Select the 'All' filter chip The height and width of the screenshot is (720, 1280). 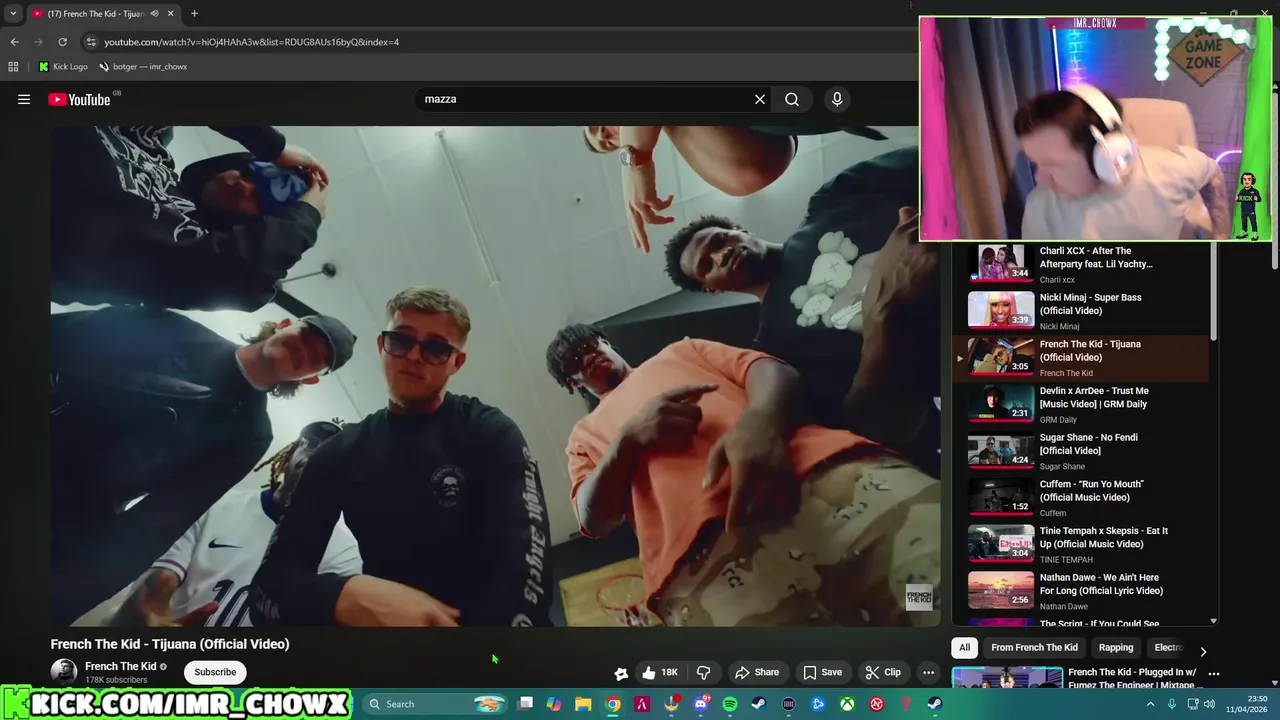964,648
